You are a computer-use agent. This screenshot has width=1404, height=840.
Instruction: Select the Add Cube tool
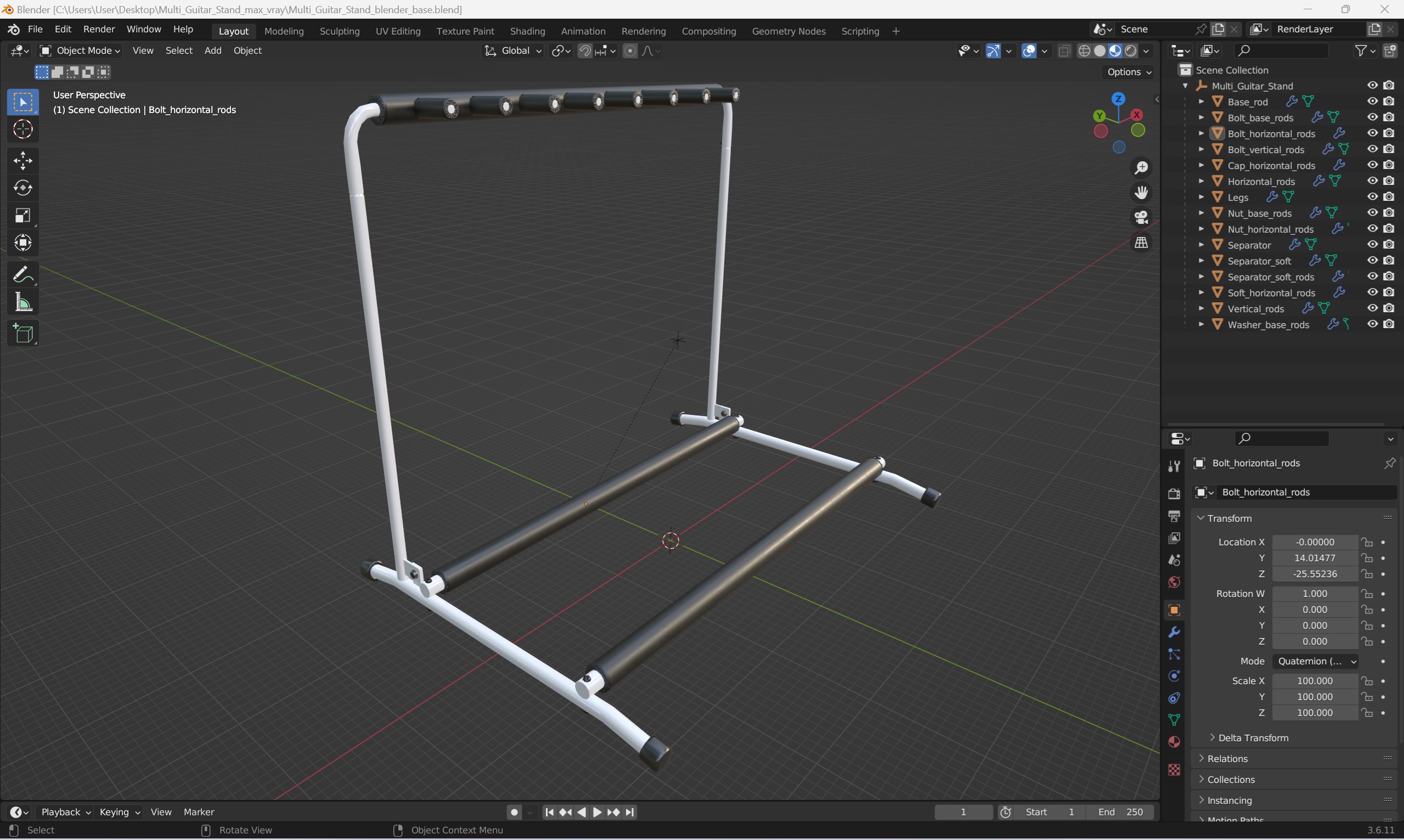(22, 334)
